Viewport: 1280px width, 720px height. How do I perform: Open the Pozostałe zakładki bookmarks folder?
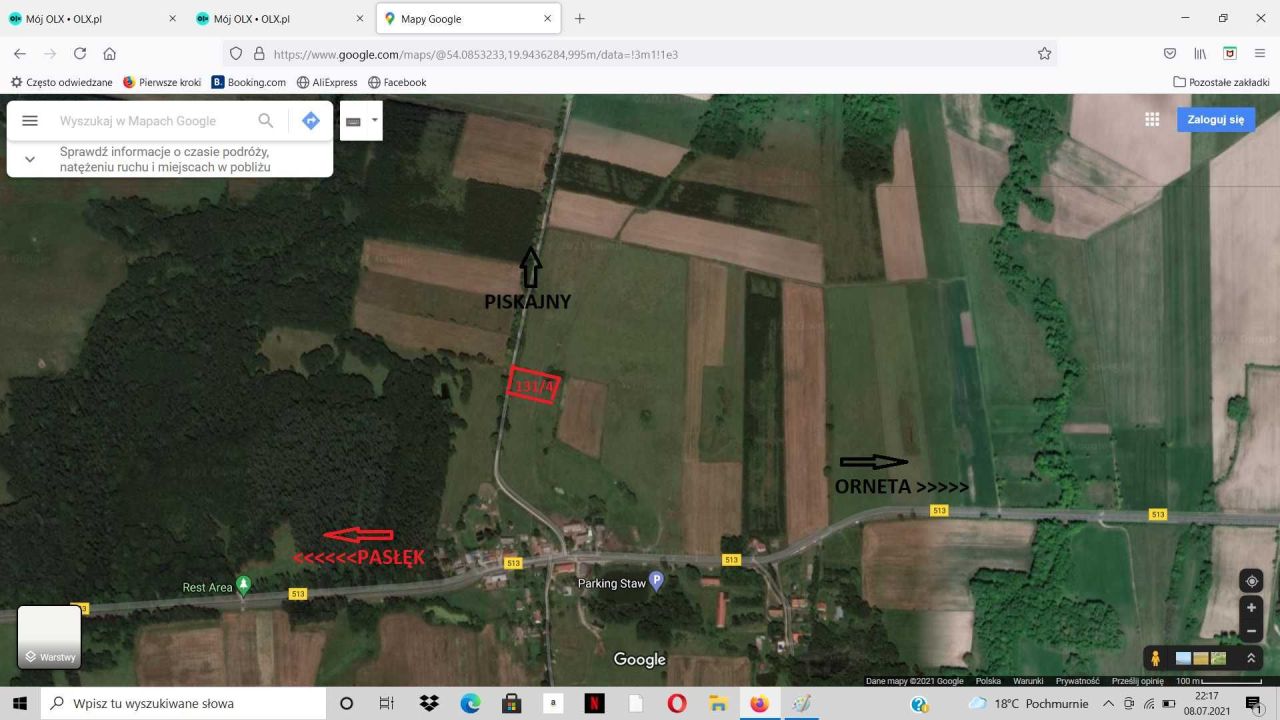[1221, 82]
